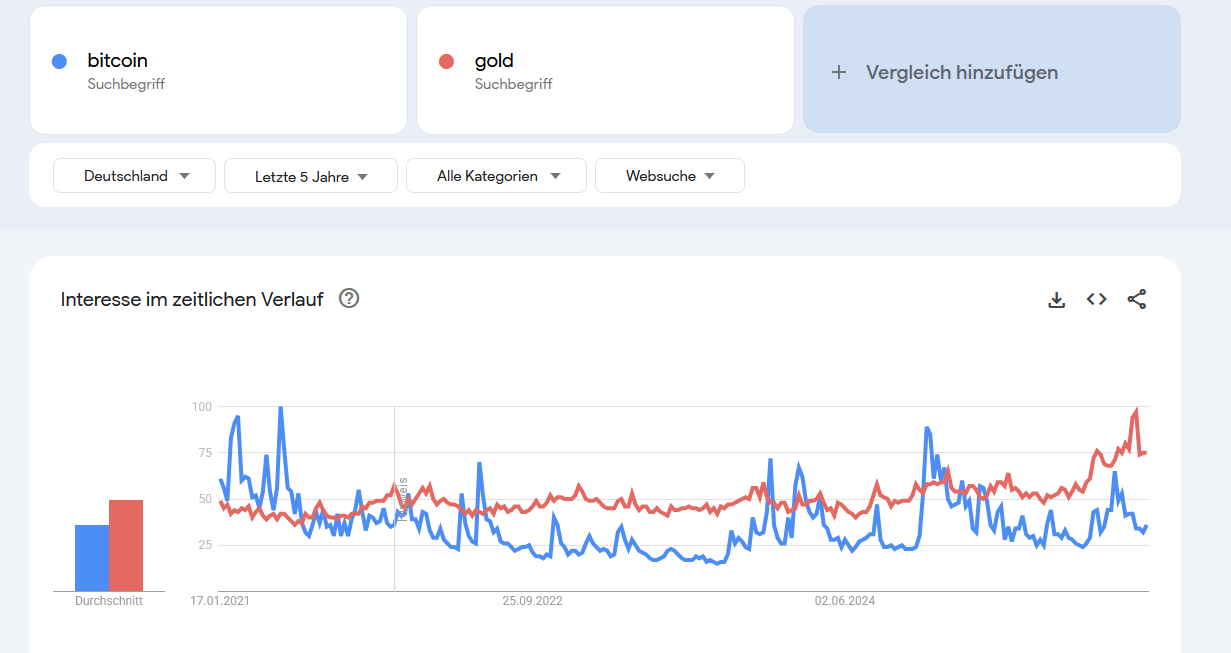Select the red gold average bar
The height and width of the screenshot is (653, 1231).
tap(126, 545)
